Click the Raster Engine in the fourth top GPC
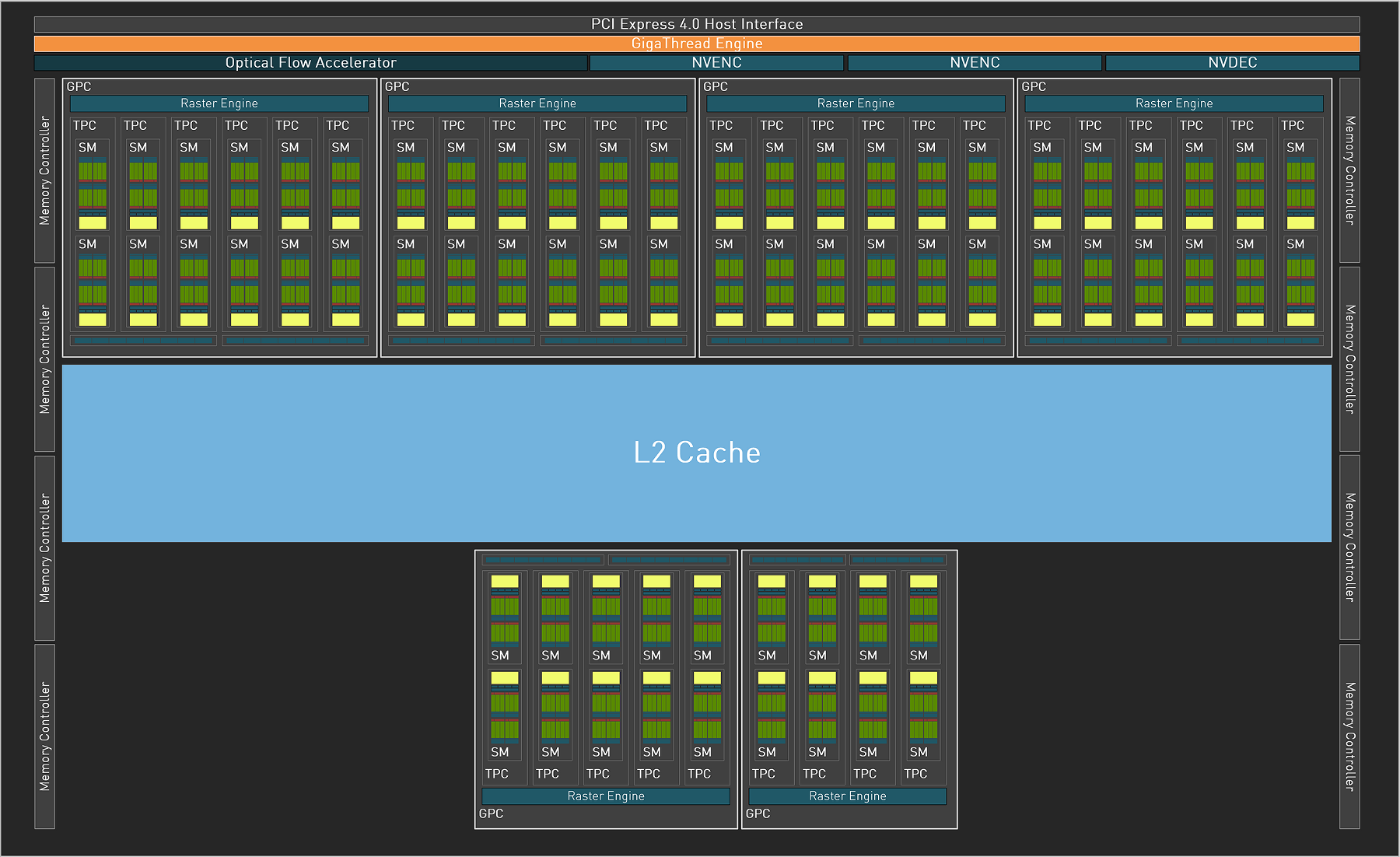The image size is (1400, 857). point(1174,103)
